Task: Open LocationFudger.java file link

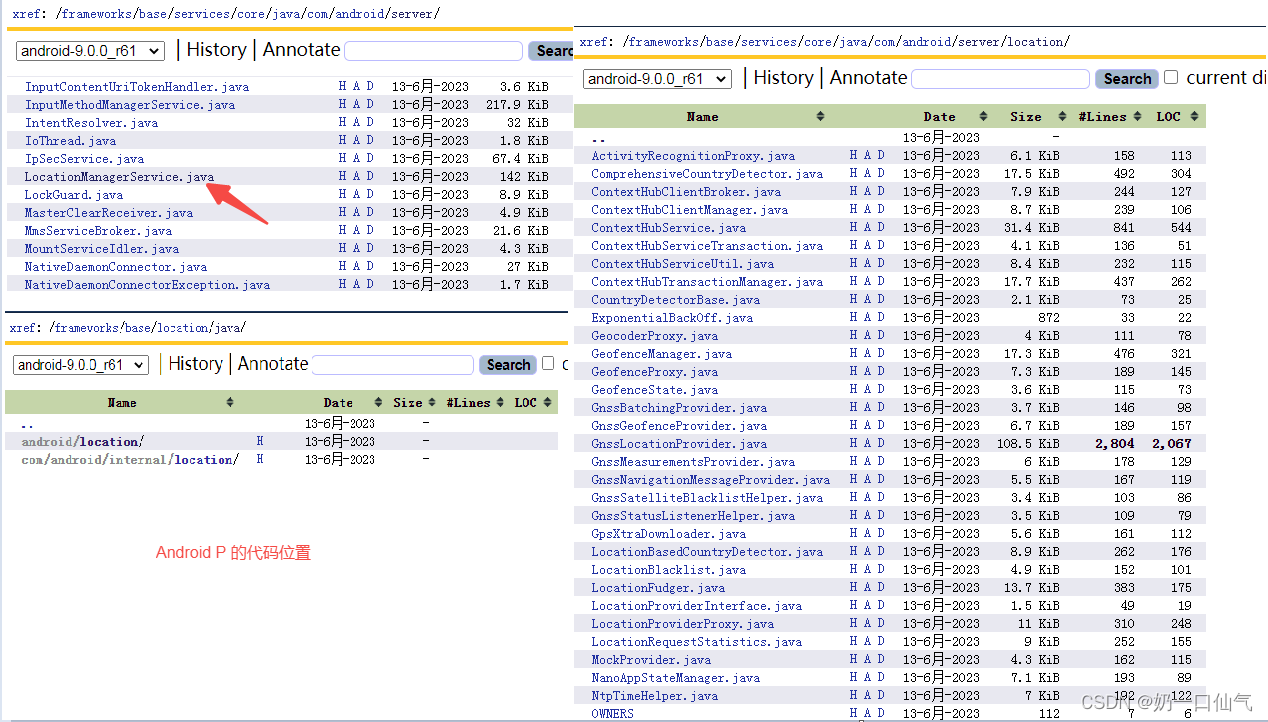Action: (x=658, y=588)
